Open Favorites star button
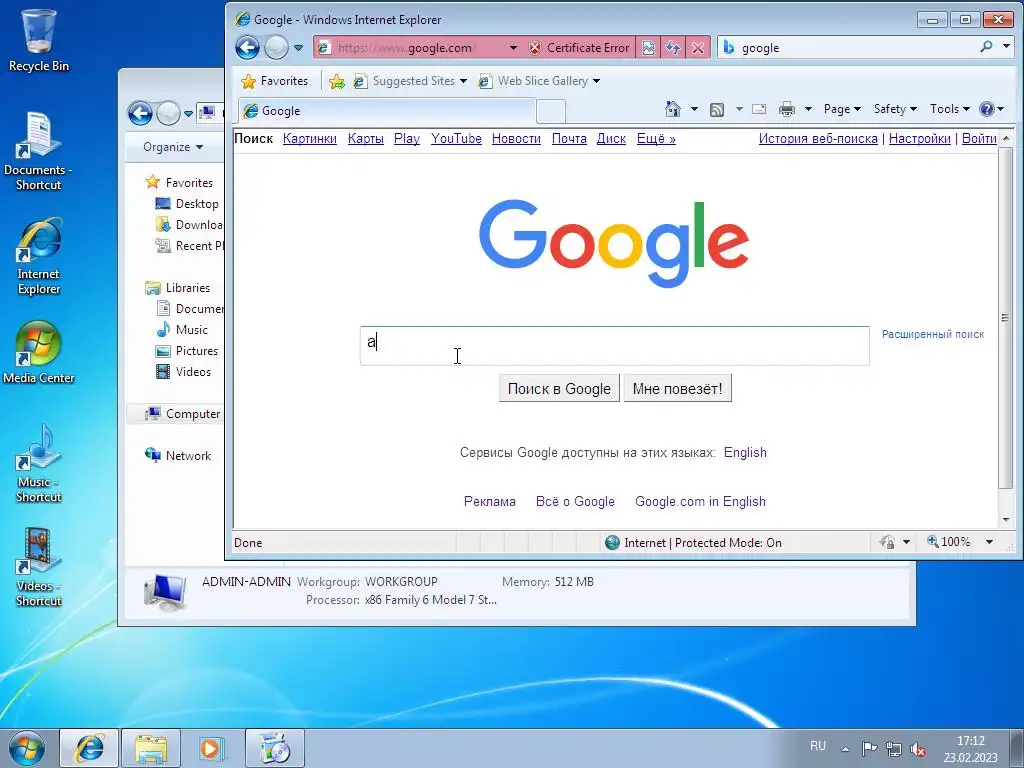The width and height of the screenshot is (1024, 768). pyautogui.click(x=275, y=81)
